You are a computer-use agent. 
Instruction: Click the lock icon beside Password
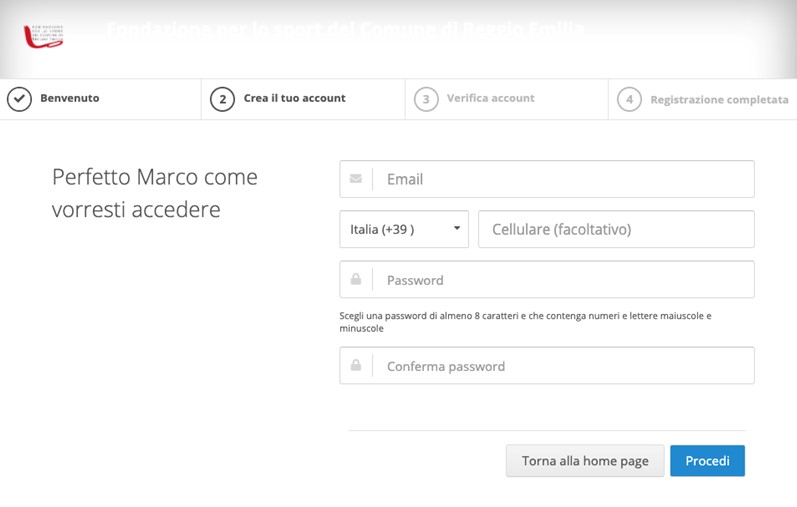pos(356,280)
